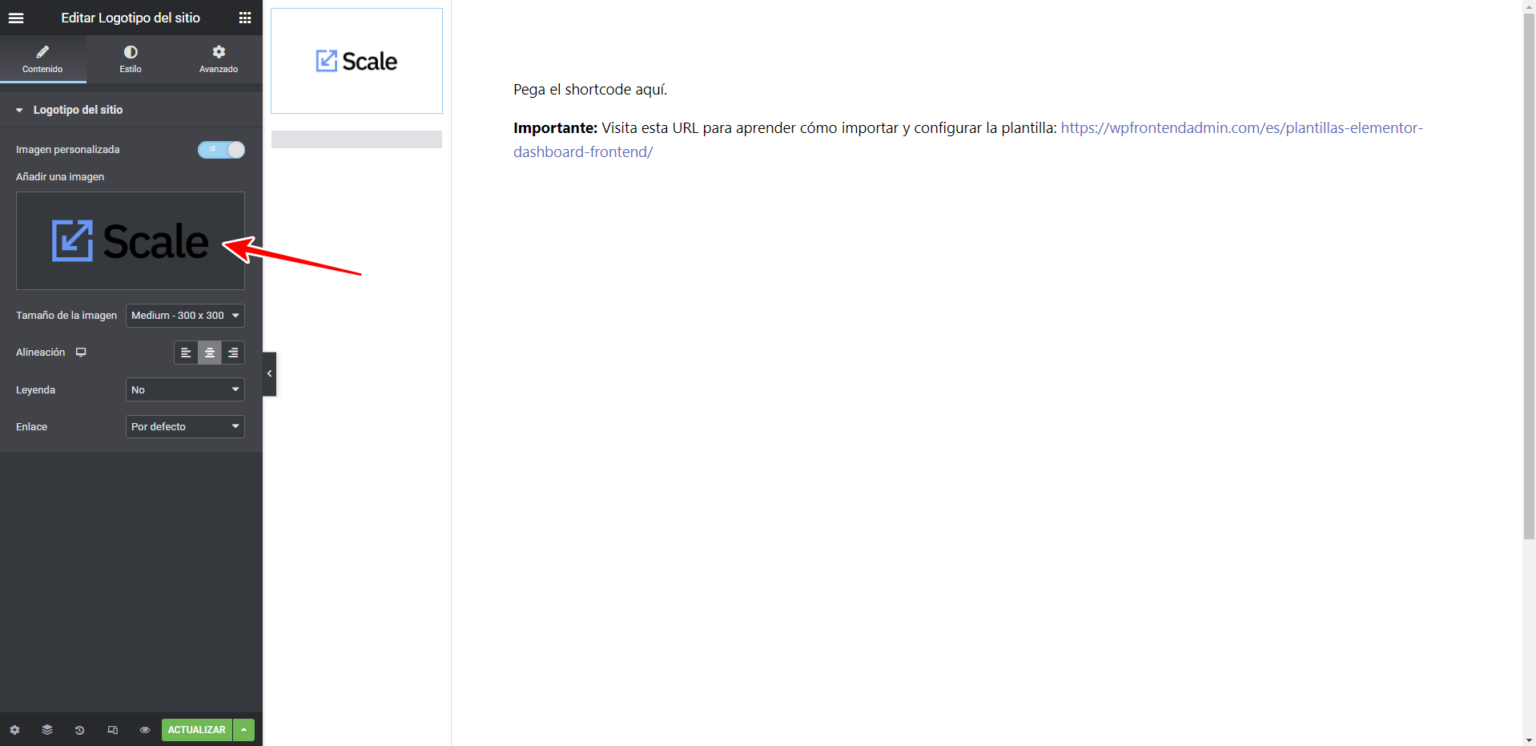Open the Enlace dropdown
The height and width of the screenshot is (746, 1536).
tap(185, 427)
